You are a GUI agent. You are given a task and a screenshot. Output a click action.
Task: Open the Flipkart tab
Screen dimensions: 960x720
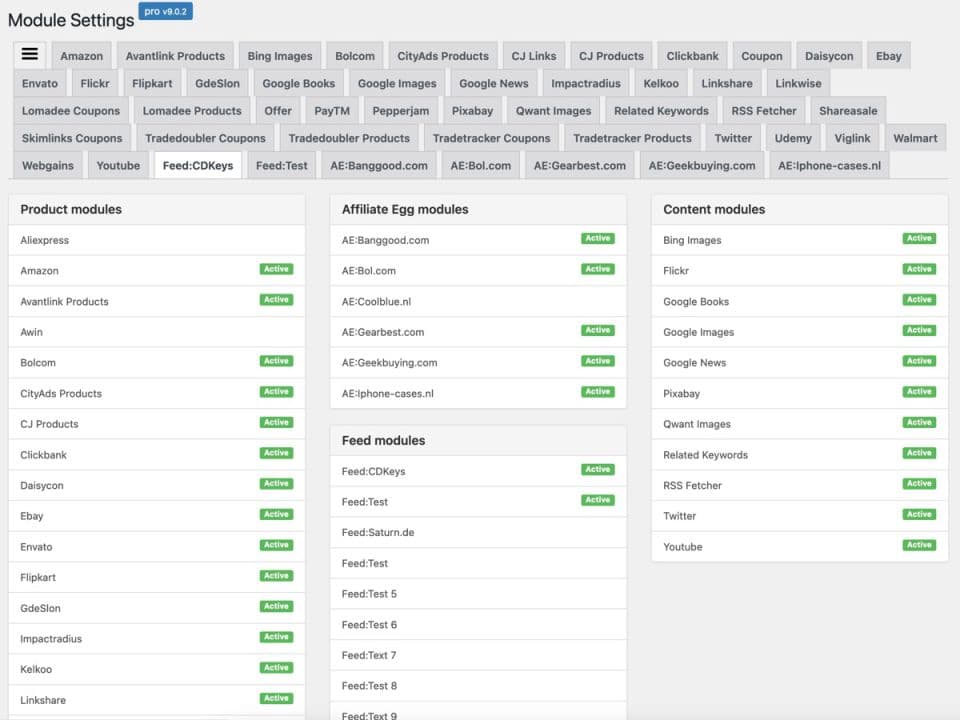pos(152,83)
